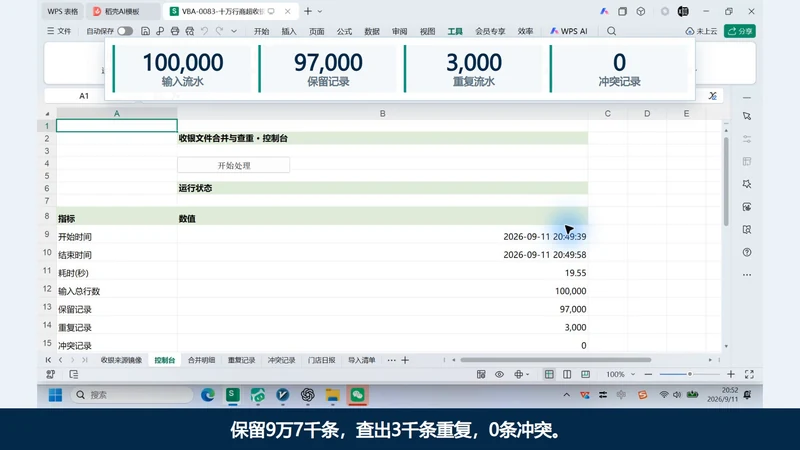Enter full screen view icon
Screen dimensions: 800x450
[x=749, y=374]
